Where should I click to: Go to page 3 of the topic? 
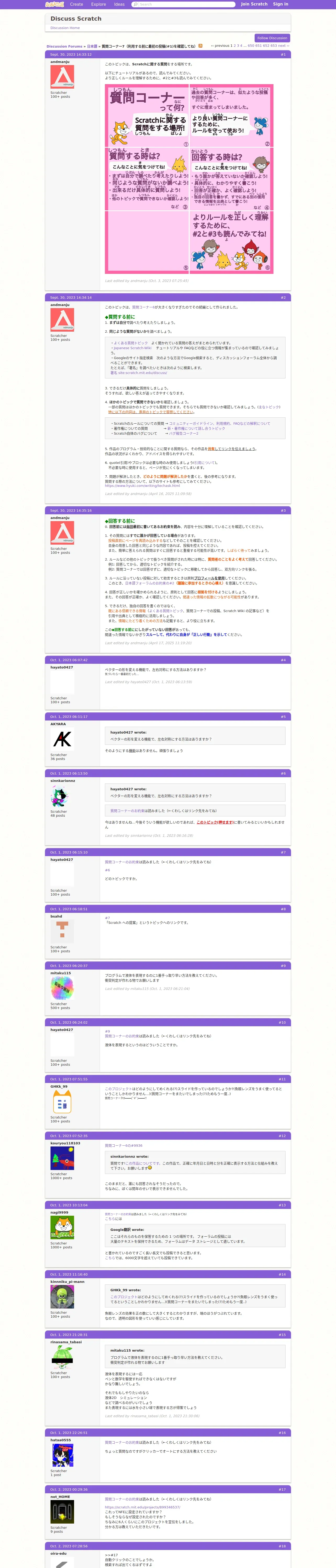pos(238,46)
